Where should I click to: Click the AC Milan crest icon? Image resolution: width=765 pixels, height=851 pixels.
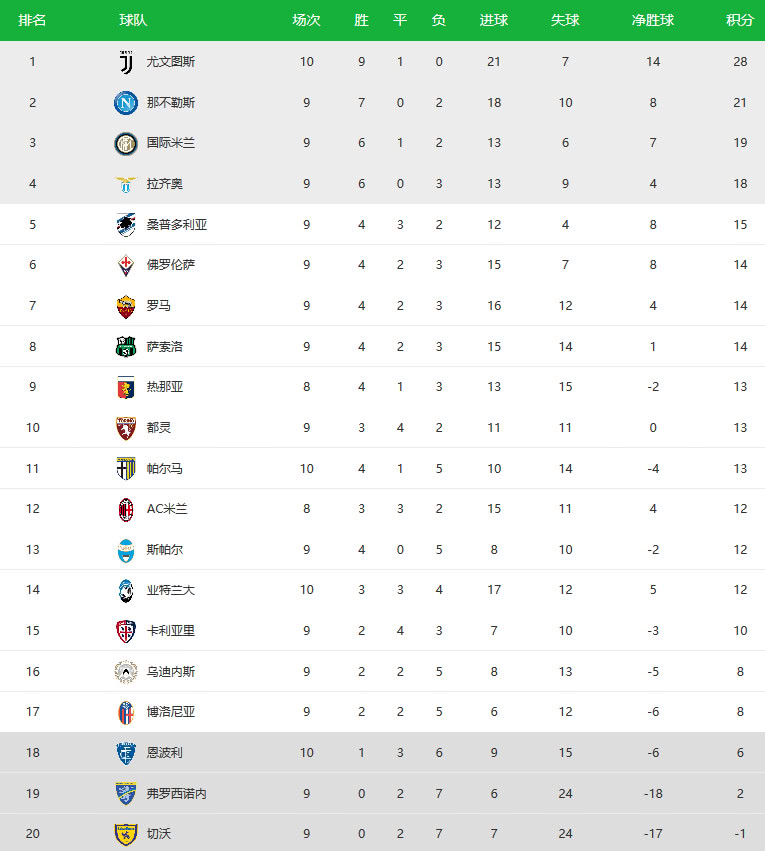pos(125,509)
